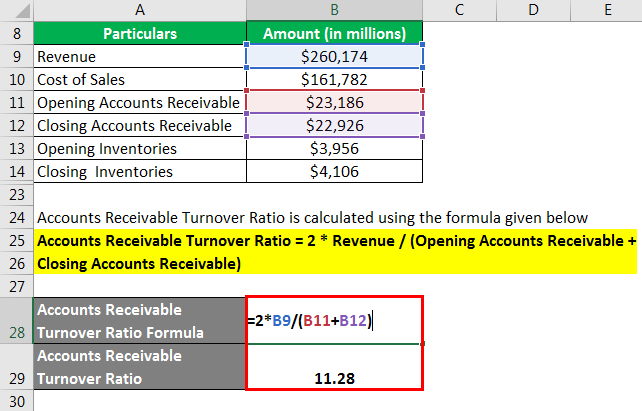Select row 26 header

[x=17, y=263]
